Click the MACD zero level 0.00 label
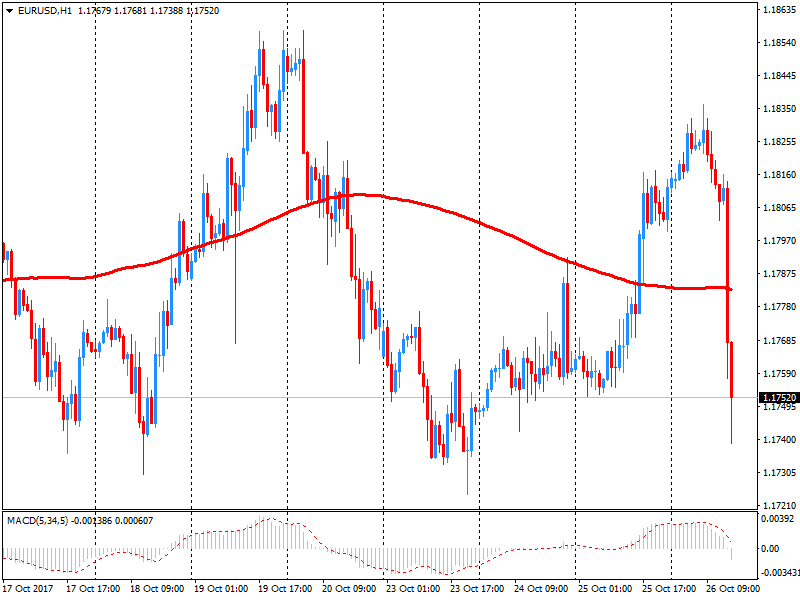800x600 pixels. [770, 549]
